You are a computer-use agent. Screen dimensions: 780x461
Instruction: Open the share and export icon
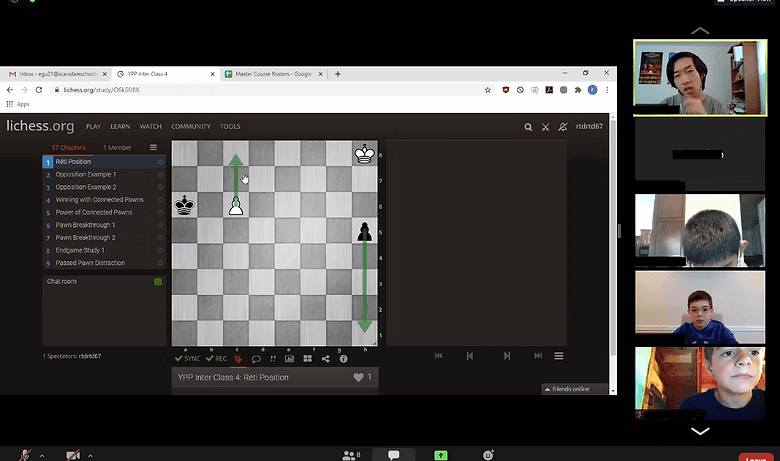(325, 359)
